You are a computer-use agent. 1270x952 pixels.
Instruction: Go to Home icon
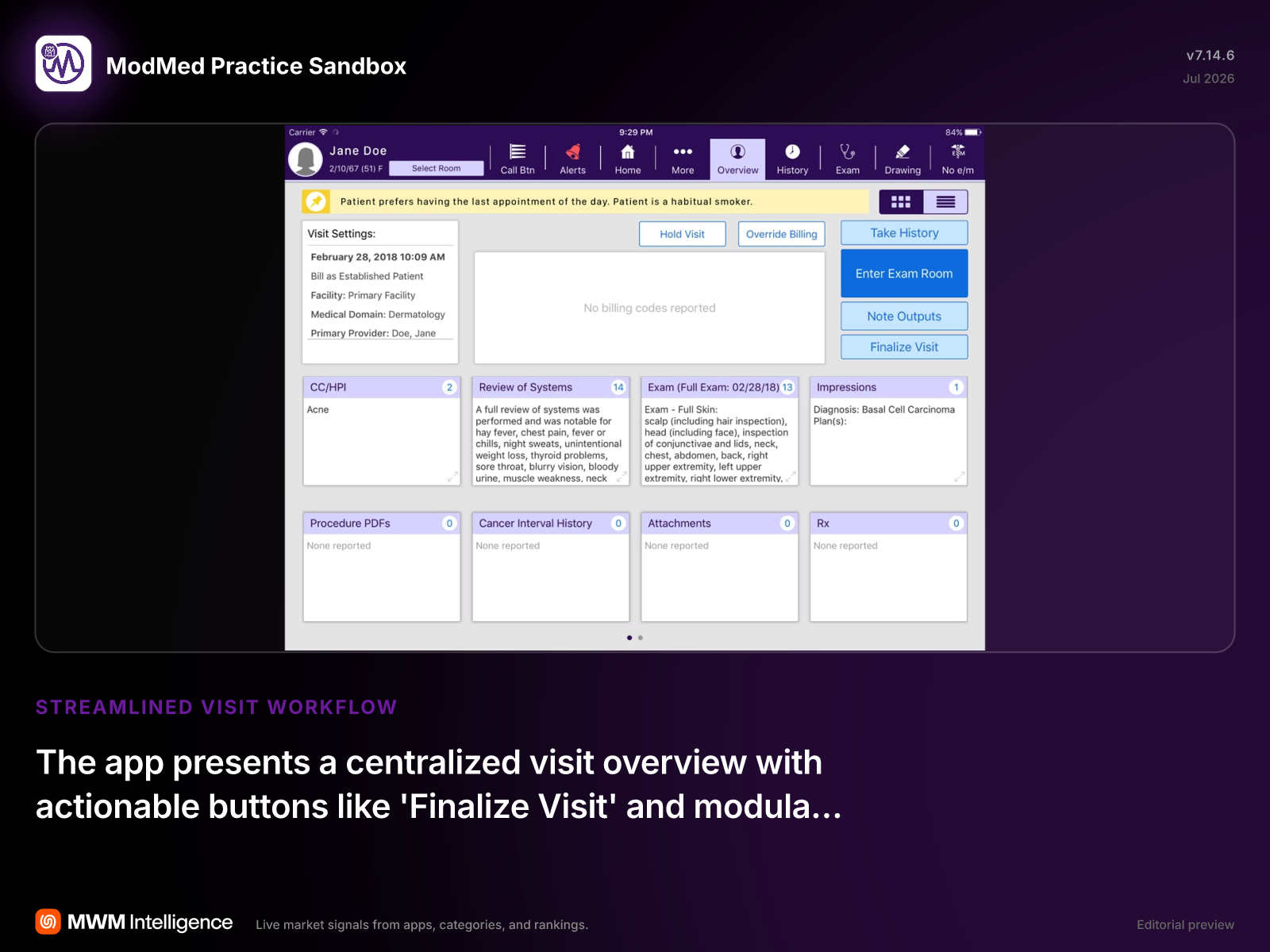(627, 159)
